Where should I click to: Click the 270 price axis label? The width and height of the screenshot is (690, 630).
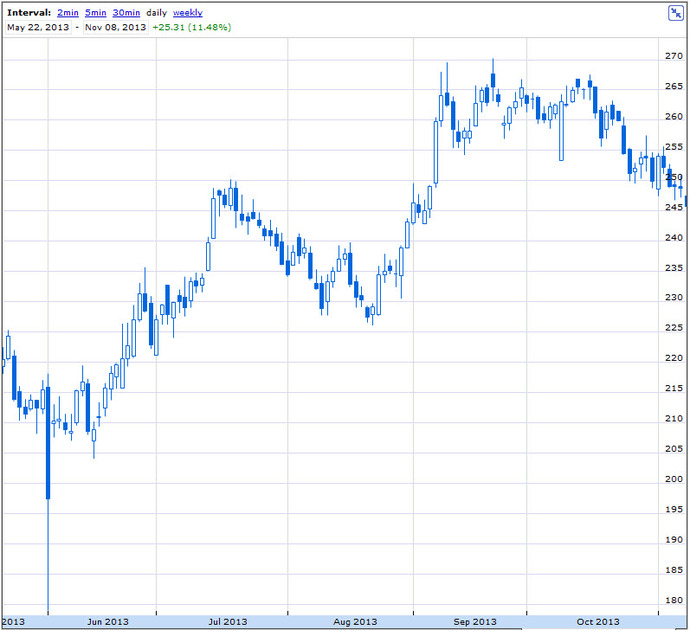tap(674, 56)
